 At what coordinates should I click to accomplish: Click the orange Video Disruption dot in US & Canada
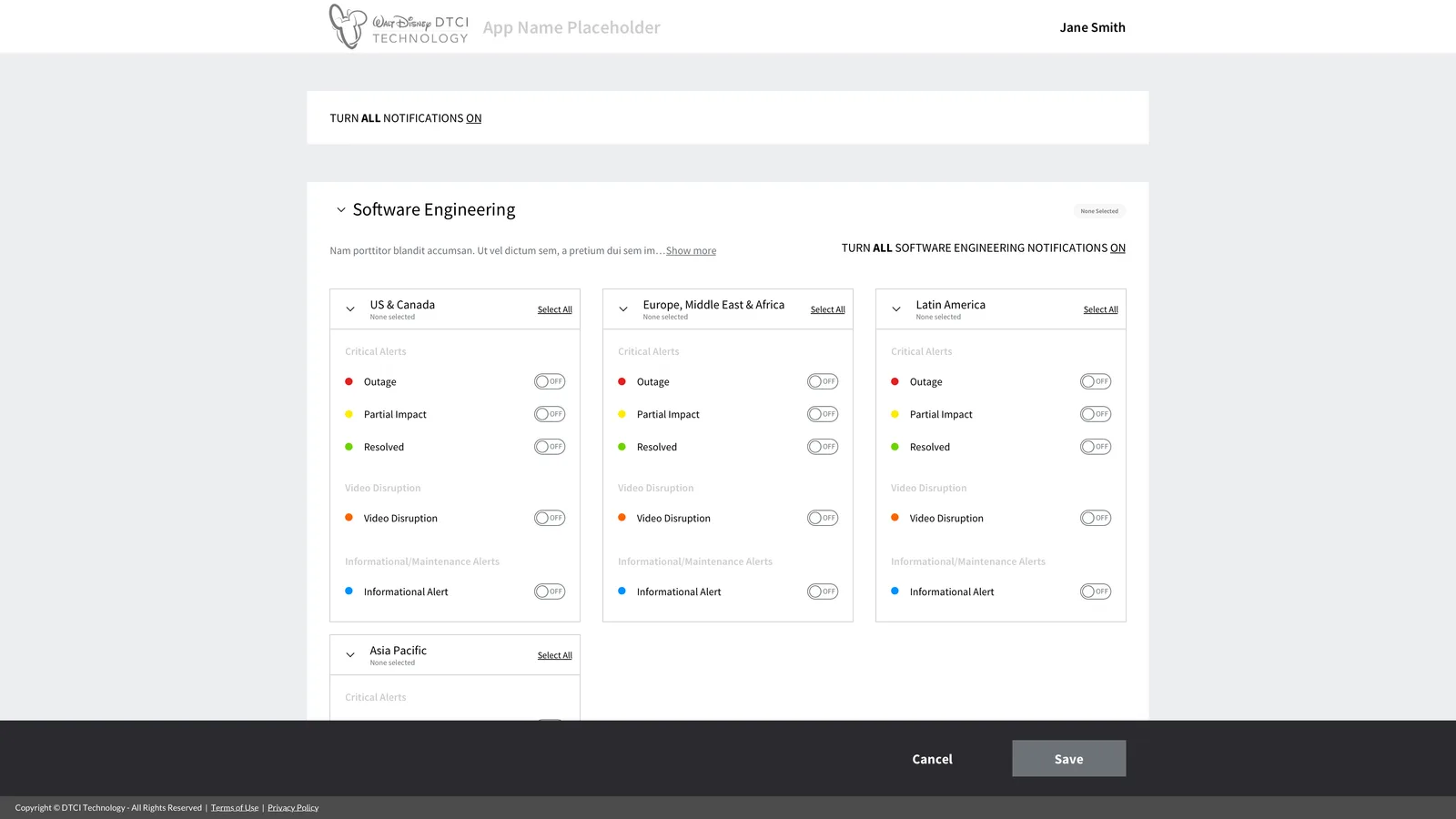click(349, 518)
